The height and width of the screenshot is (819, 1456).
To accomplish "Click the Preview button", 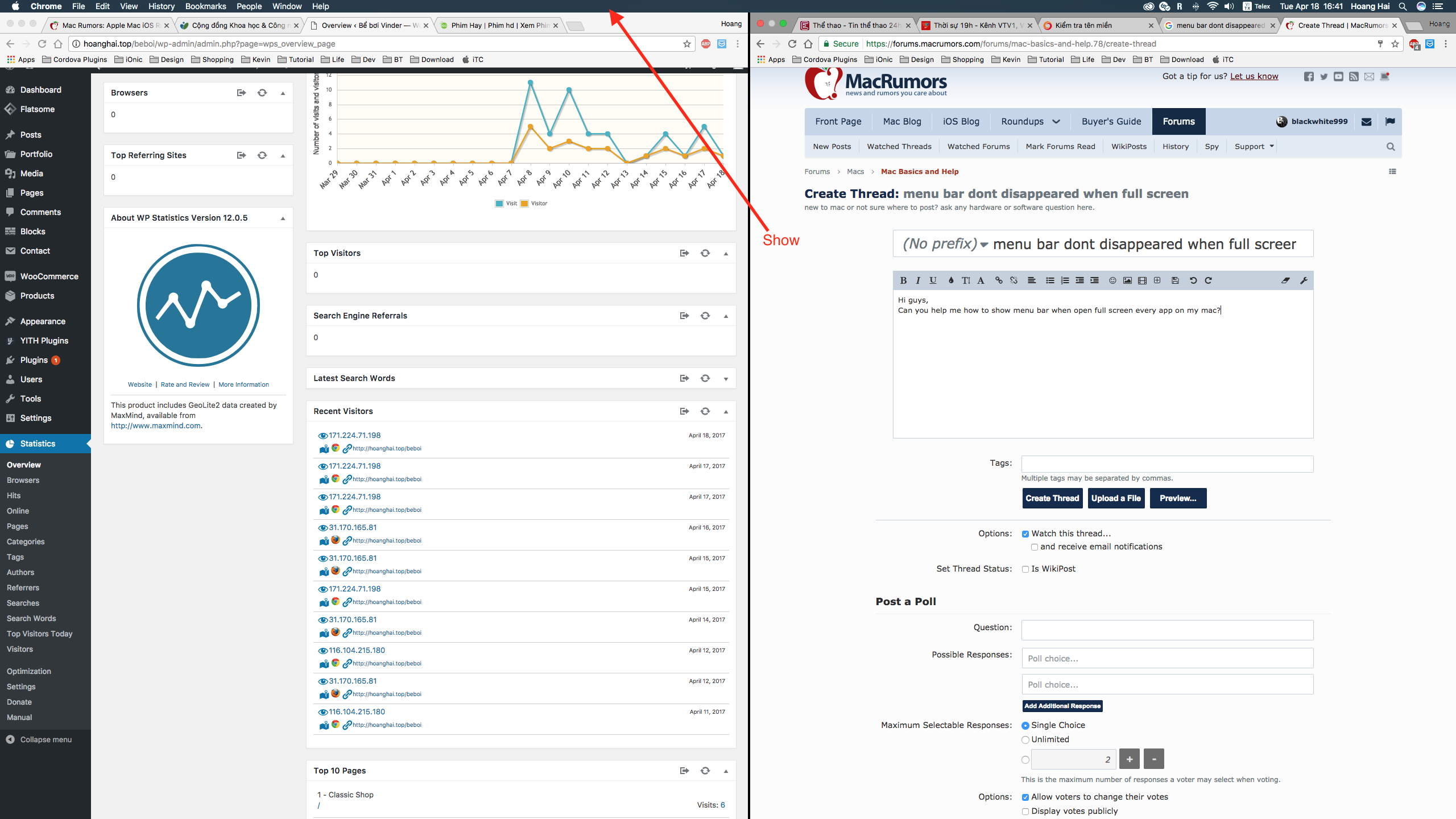I will (x=1178, y=498).
